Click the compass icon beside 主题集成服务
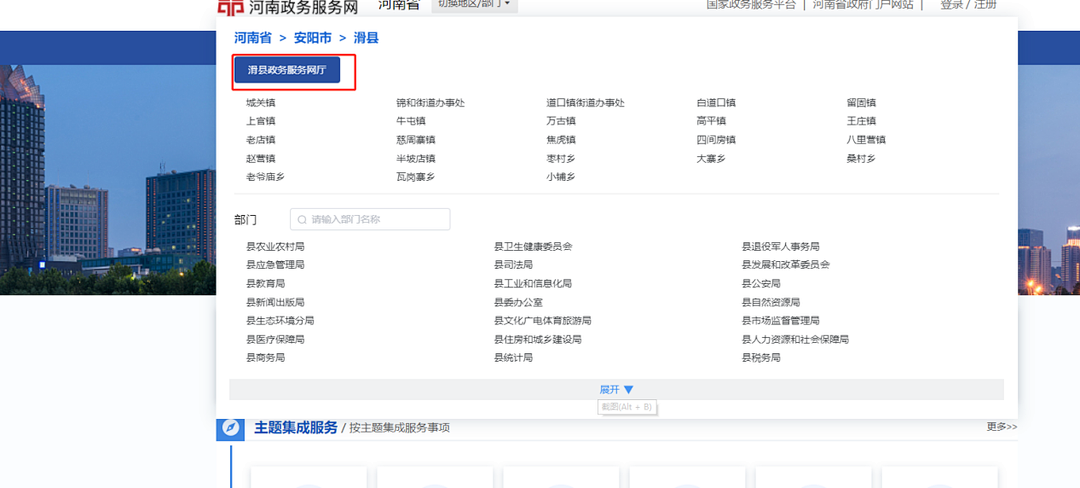Image resolution: width=1080 pixels, height=488 pixels. pyautogui.click(x=230, y=428)
